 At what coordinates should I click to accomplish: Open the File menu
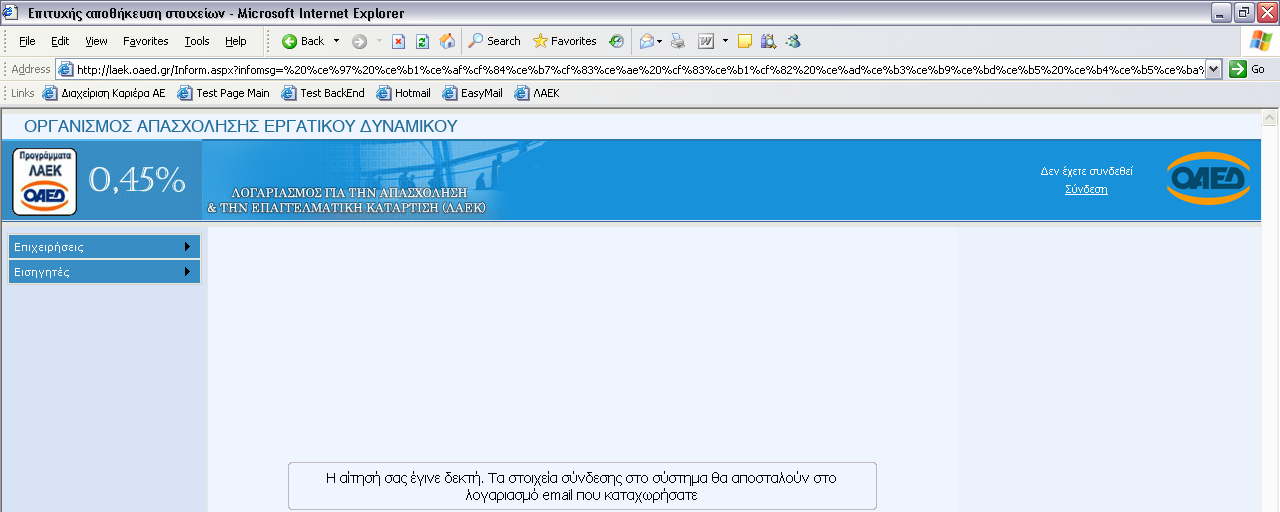27,41
